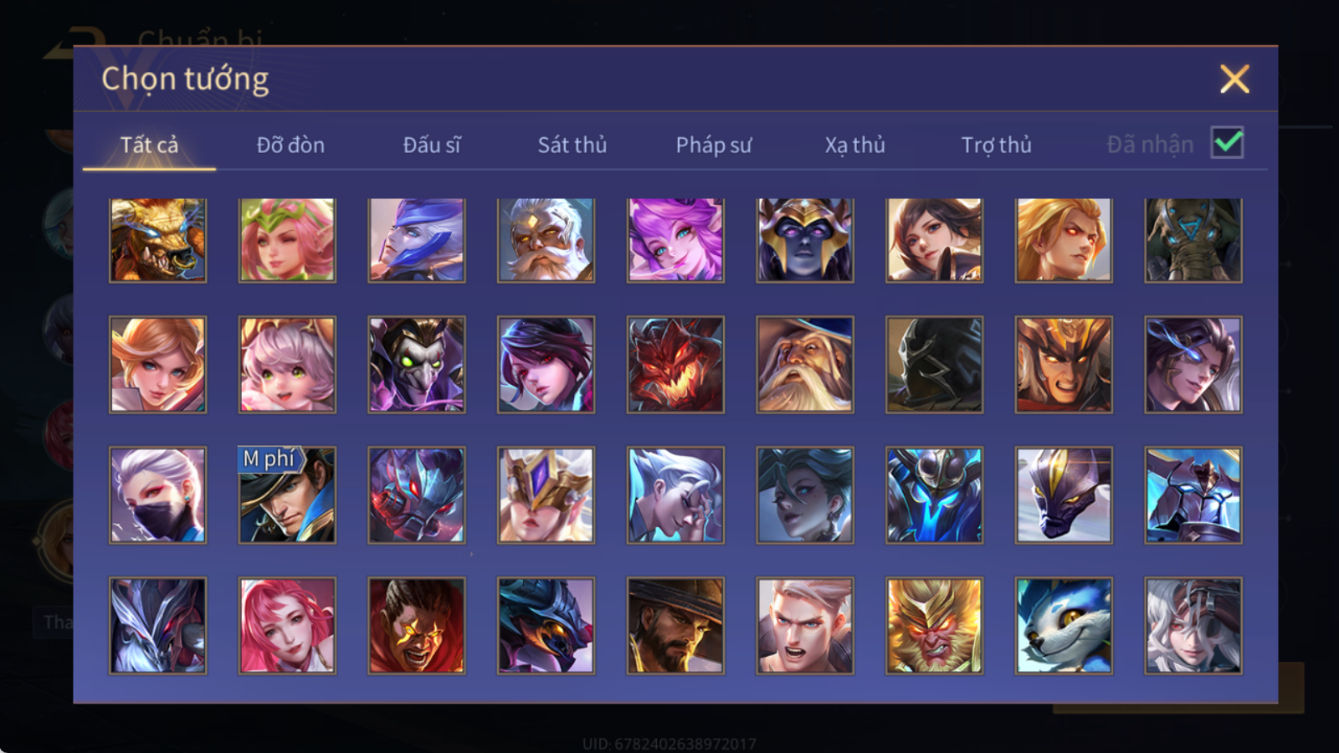The height and width of the screenshot is (753, 1339).
Task: Filter heroes by Pháp sư
Action: 714,145
